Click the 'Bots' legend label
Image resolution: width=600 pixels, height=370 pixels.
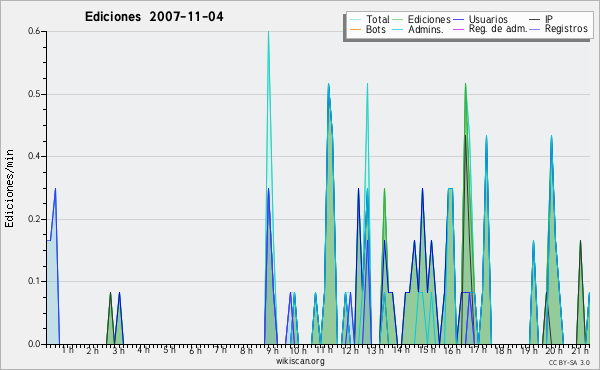tap(376, 29)
